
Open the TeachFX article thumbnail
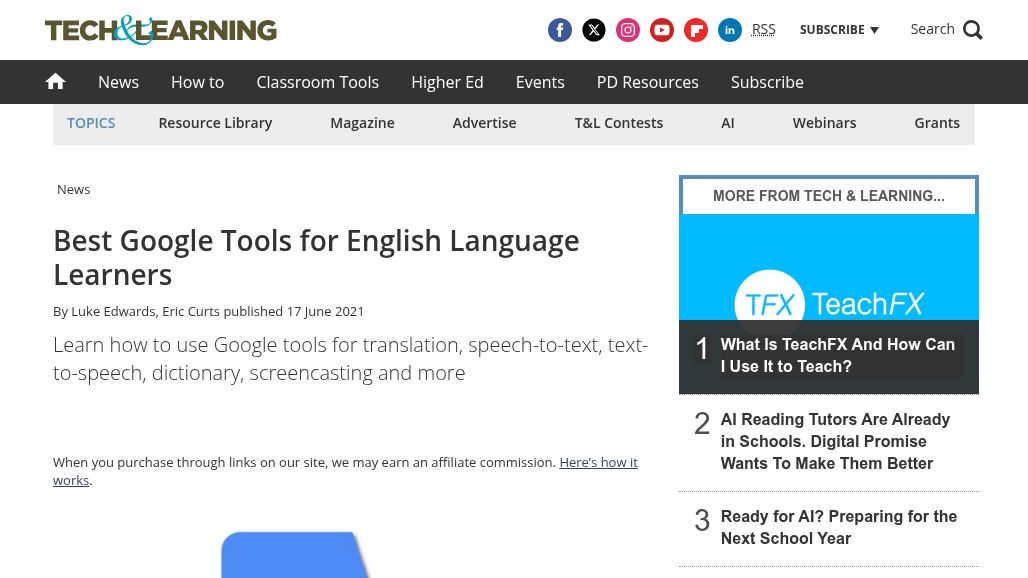829,267
